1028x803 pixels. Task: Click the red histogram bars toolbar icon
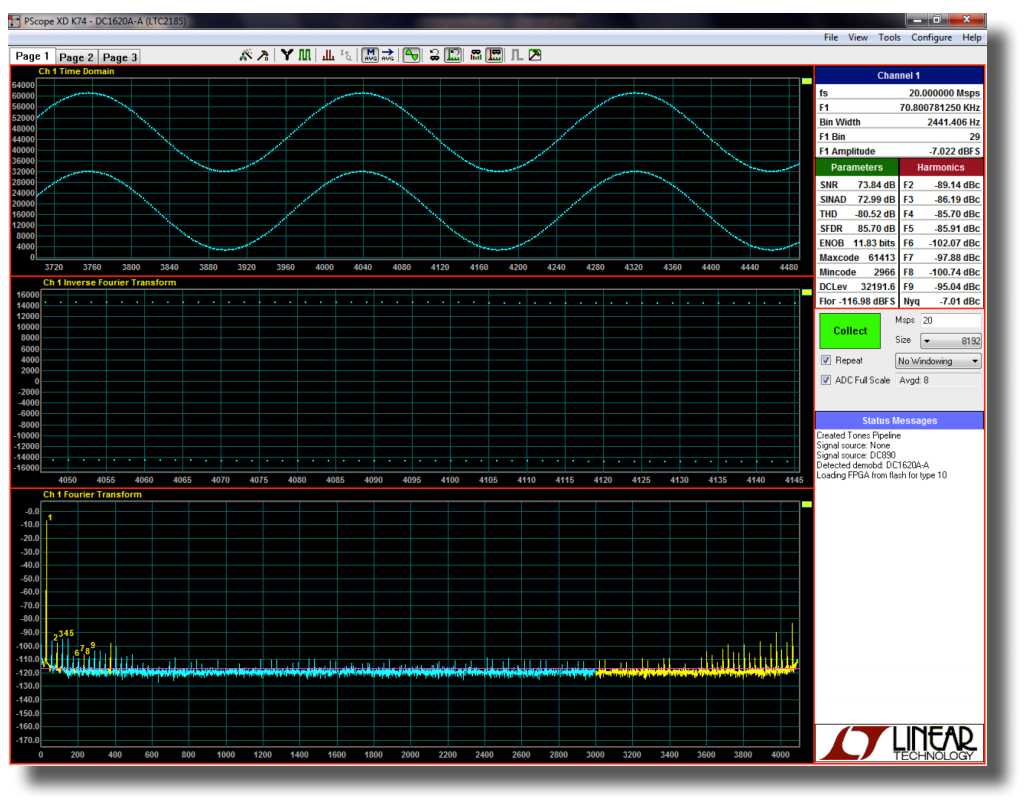point(328,56)
